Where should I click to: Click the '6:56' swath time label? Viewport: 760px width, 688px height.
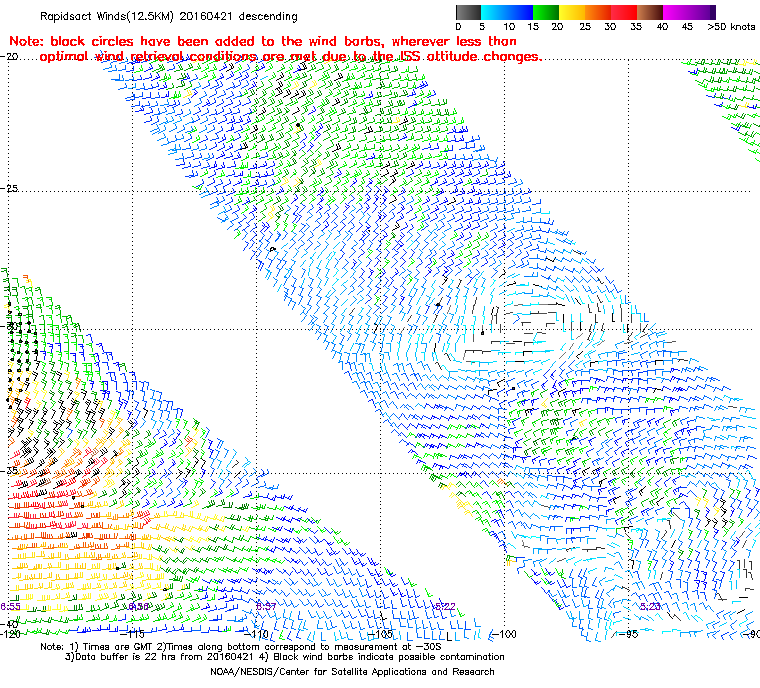pyautogui.click(x=139, y=607)
